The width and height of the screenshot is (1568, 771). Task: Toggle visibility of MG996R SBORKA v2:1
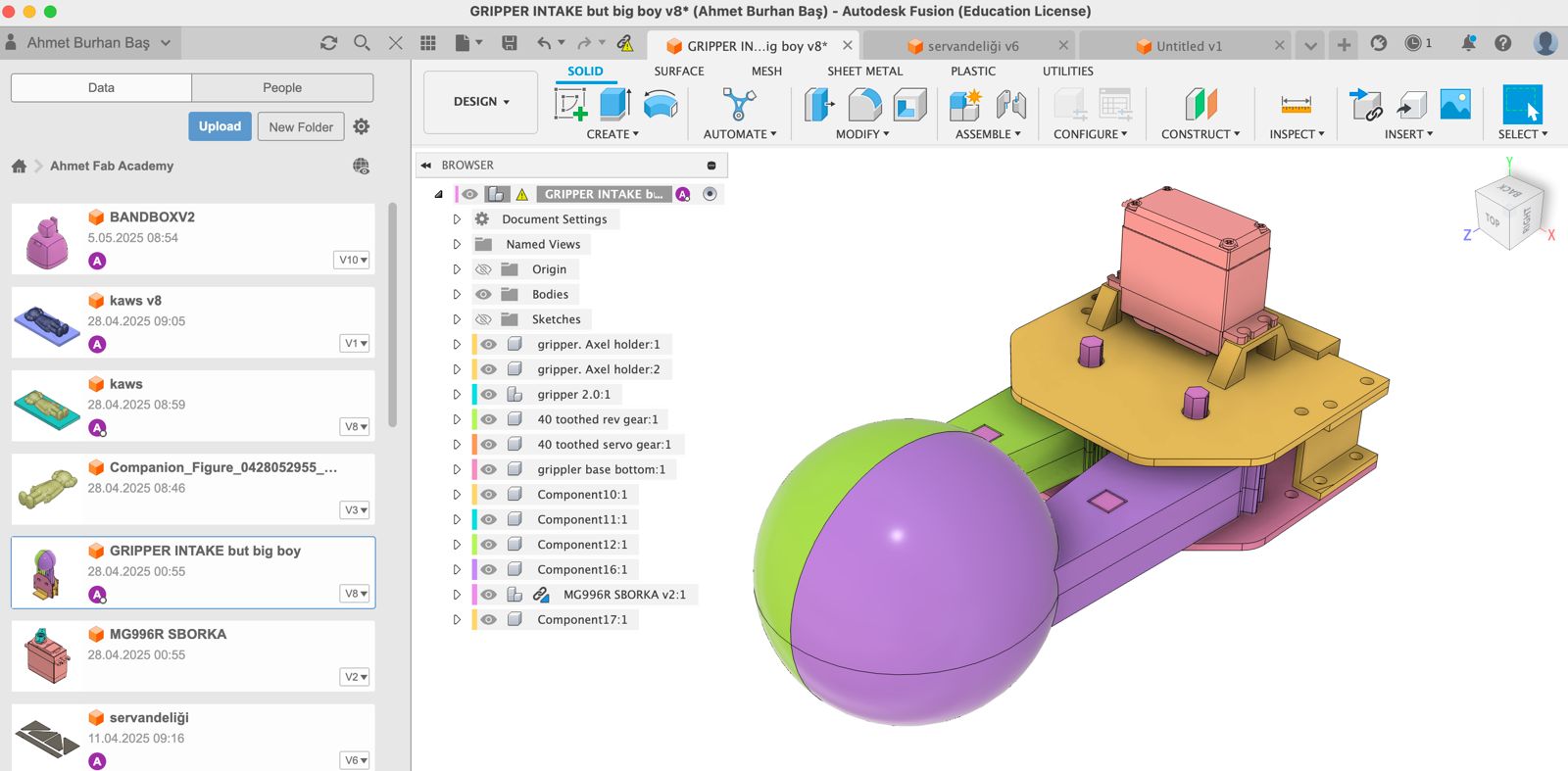(488, 595)
